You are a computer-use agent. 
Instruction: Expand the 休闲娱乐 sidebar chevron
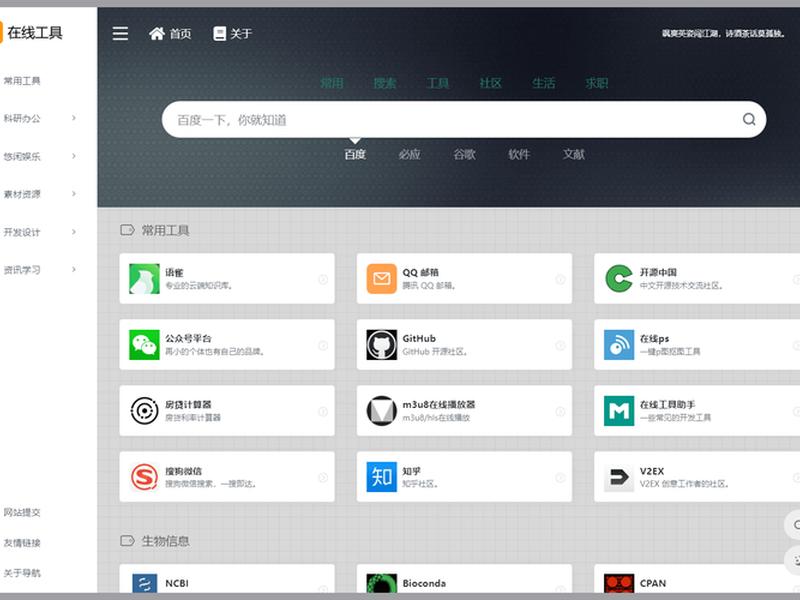pyautogui.click(x=74, y=156)
